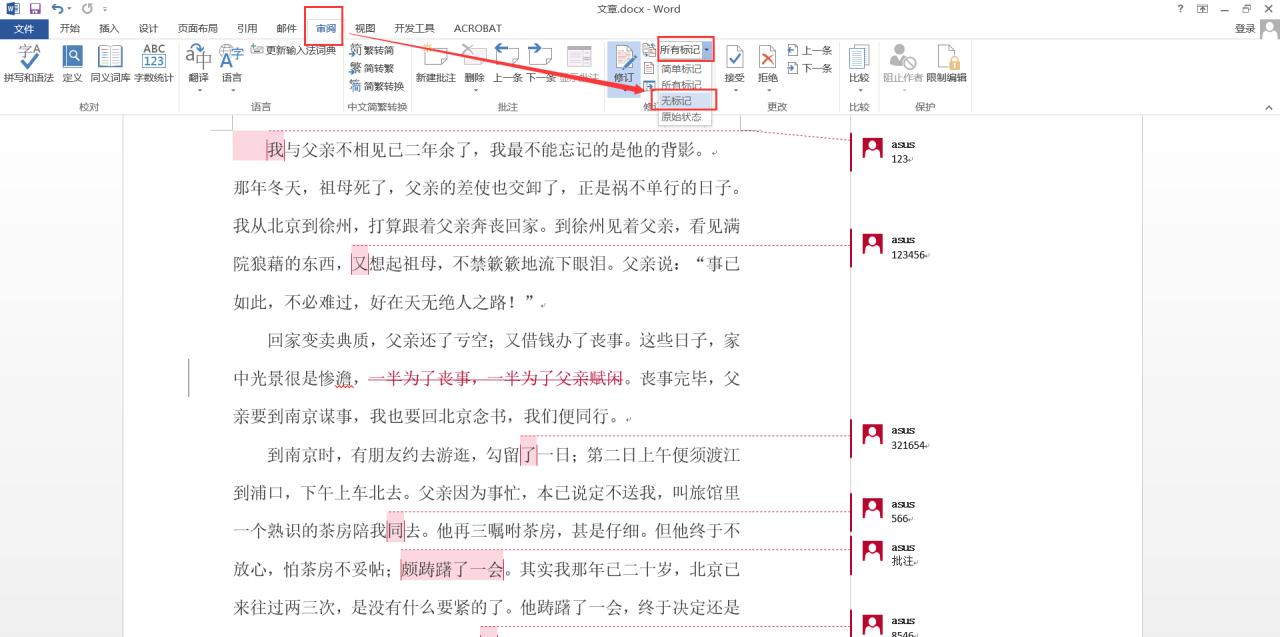Save the document from quick access toolbar

click(x=34, y=9)
